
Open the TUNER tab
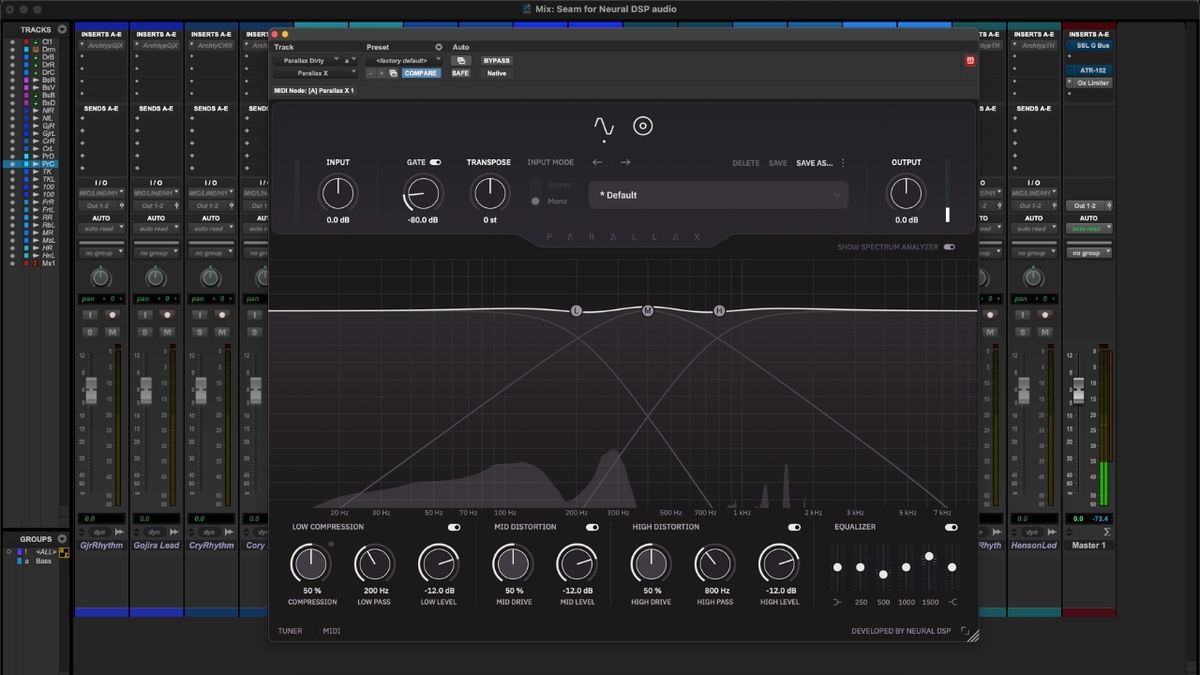(x=289, y=631)
